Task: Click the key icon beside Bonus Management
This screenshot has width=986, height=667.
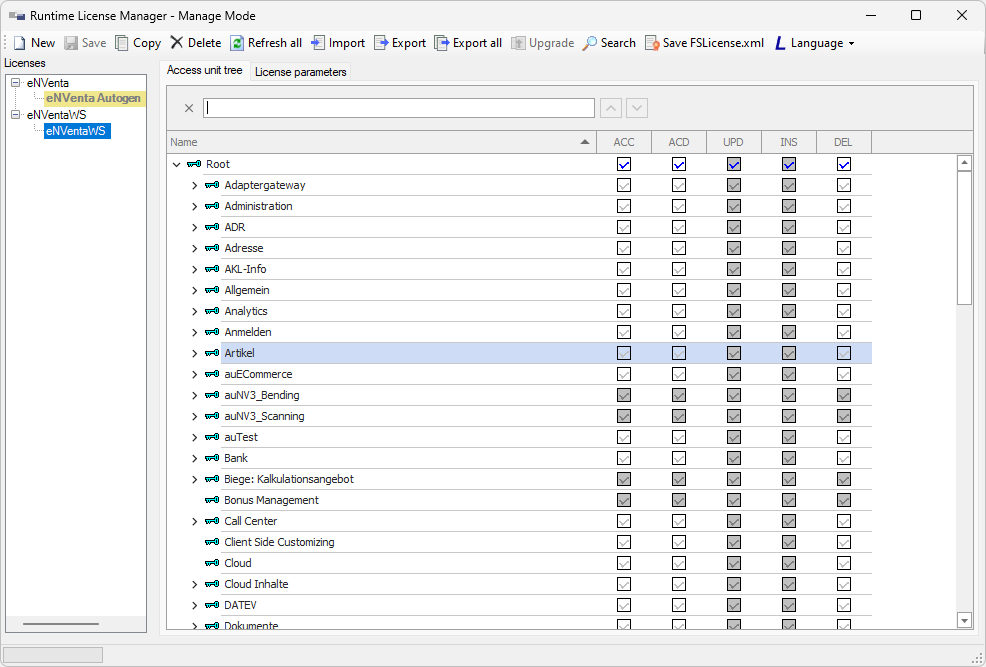Action: 213,500
